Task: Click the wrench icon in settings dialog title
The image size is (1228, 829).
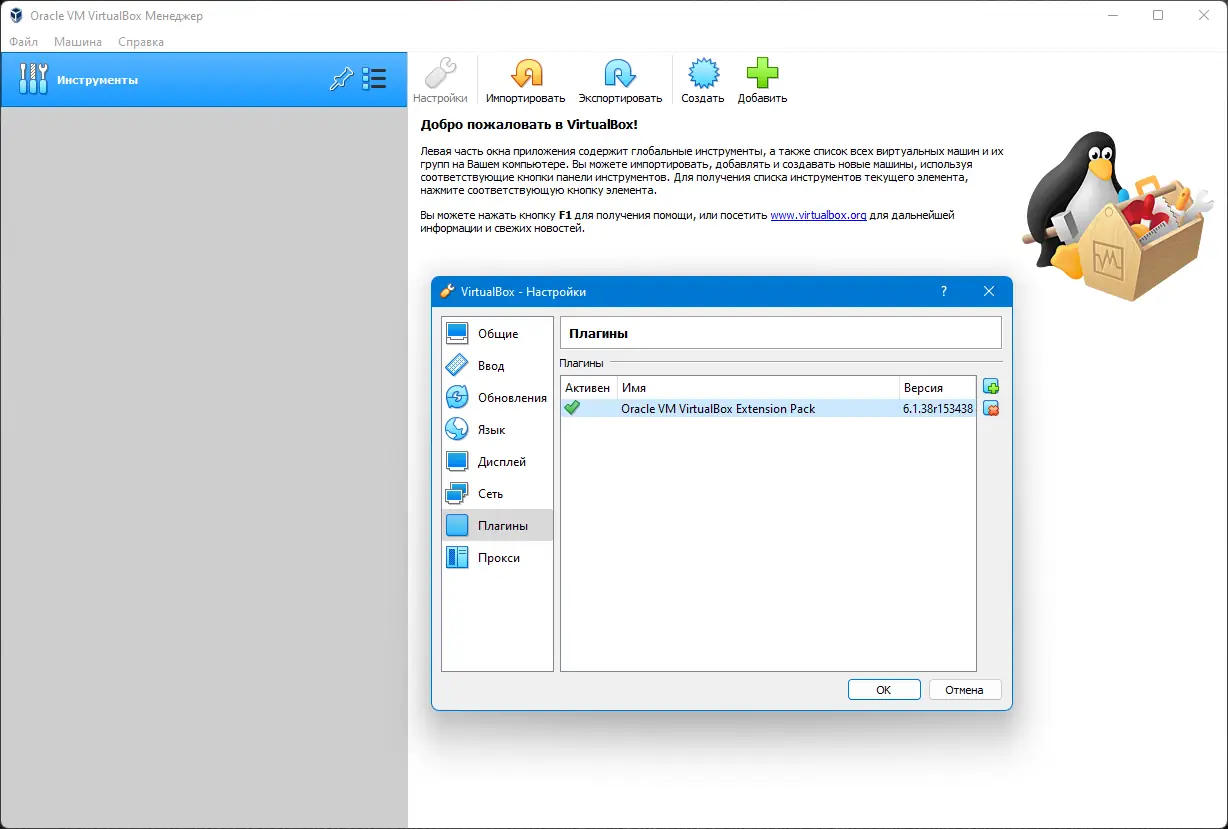Action: click(448, 291)
